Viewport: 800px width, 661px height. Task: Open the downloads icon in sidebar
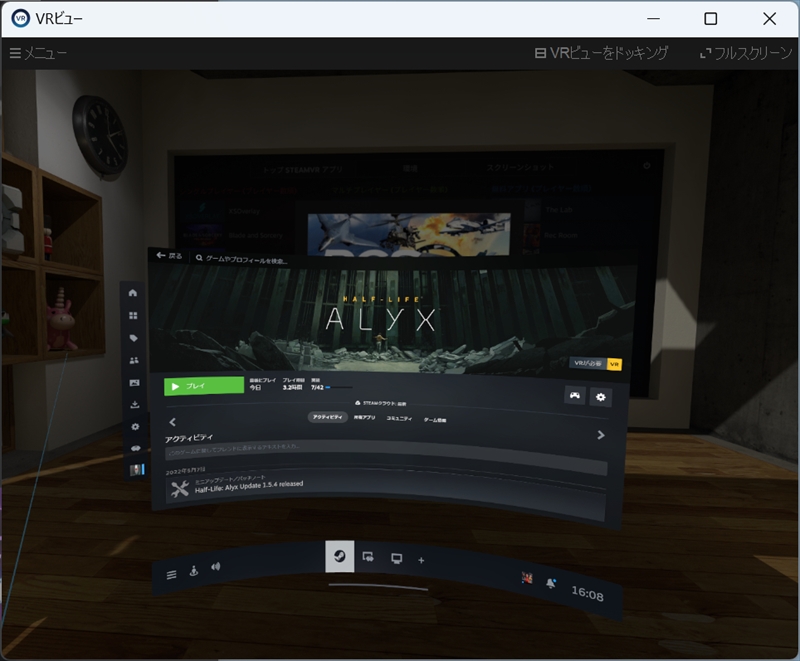click(135, 404)
